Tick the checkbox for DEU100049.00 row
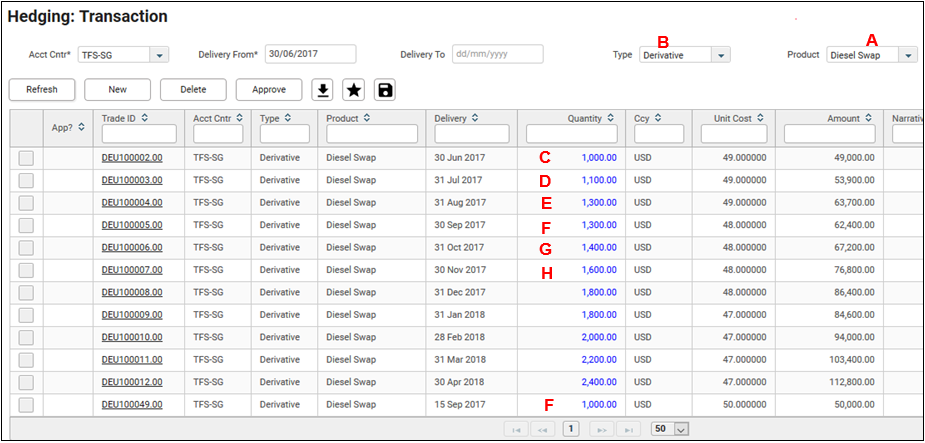Viewport: 925px width, 443px height. click(26, 405)
